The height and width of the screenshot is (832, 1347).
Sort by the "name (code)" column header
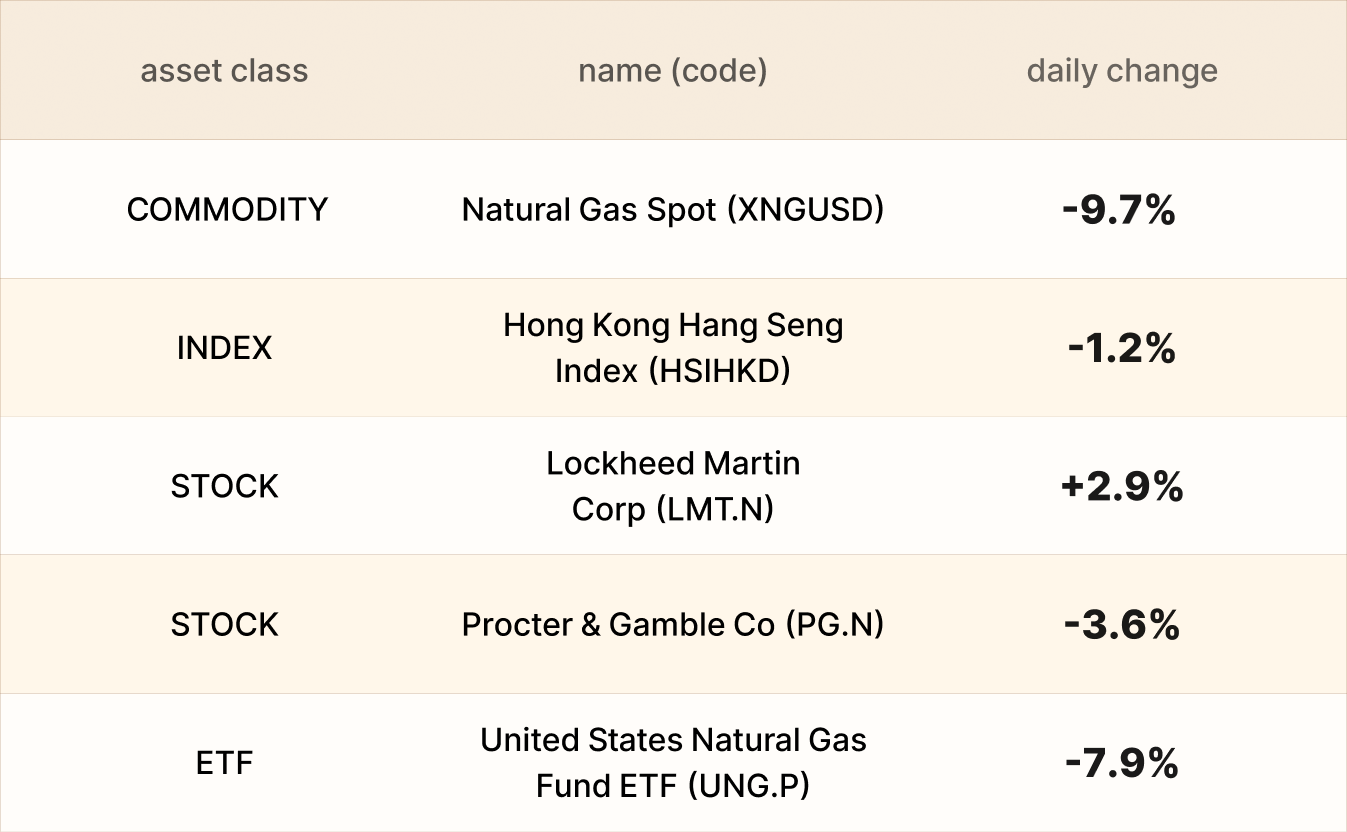tap(672, 71)
